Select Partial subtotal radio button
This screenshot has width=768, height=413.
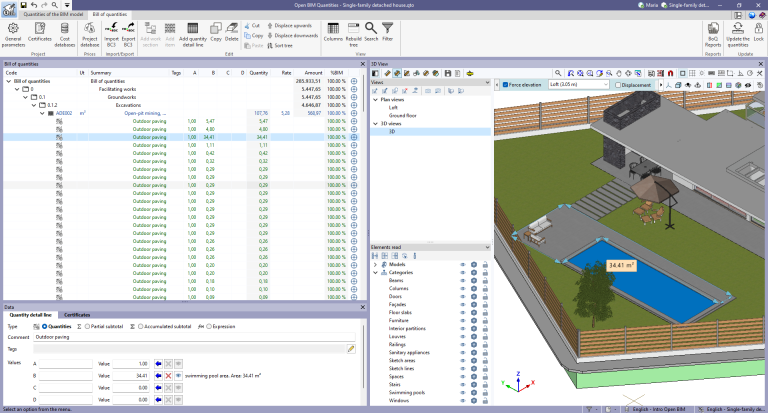click(88, 326)
